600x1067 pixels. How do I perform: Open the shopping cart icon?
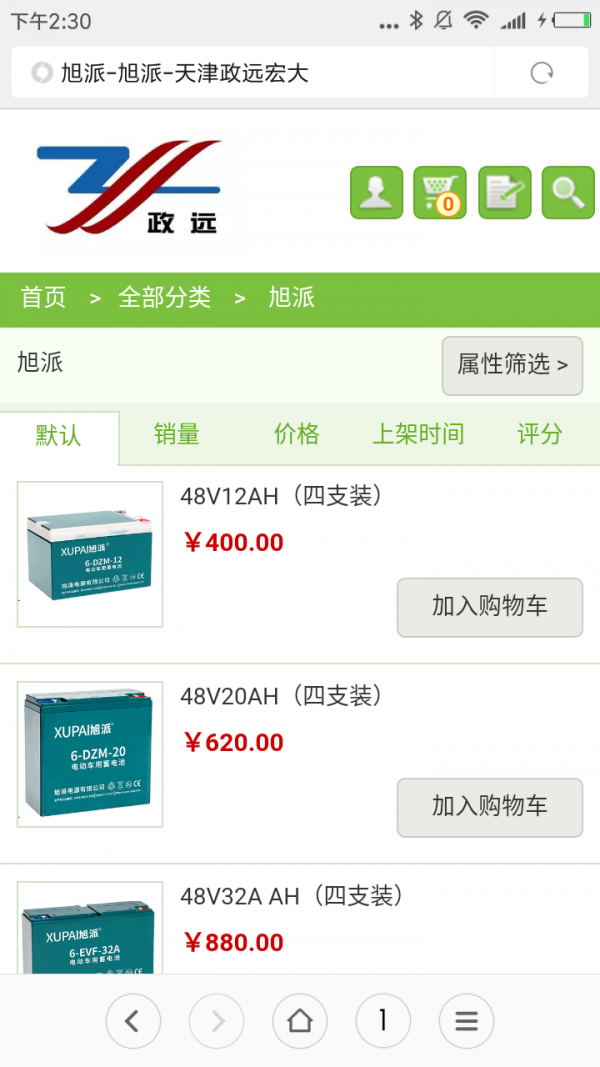click(x=440, y=193)
